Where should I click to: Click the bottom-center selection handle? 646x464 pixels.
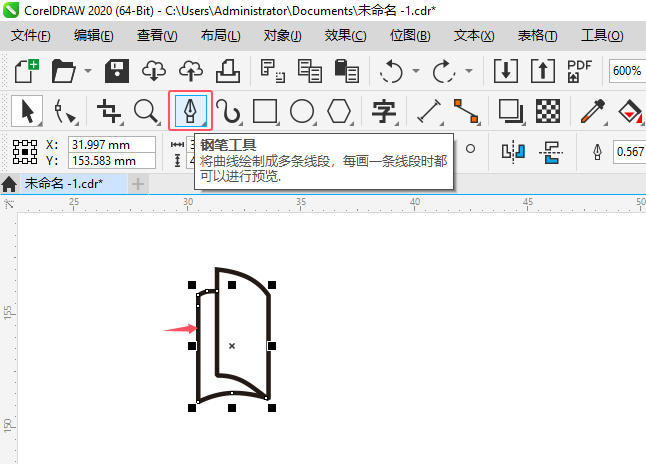coord(232,408)
